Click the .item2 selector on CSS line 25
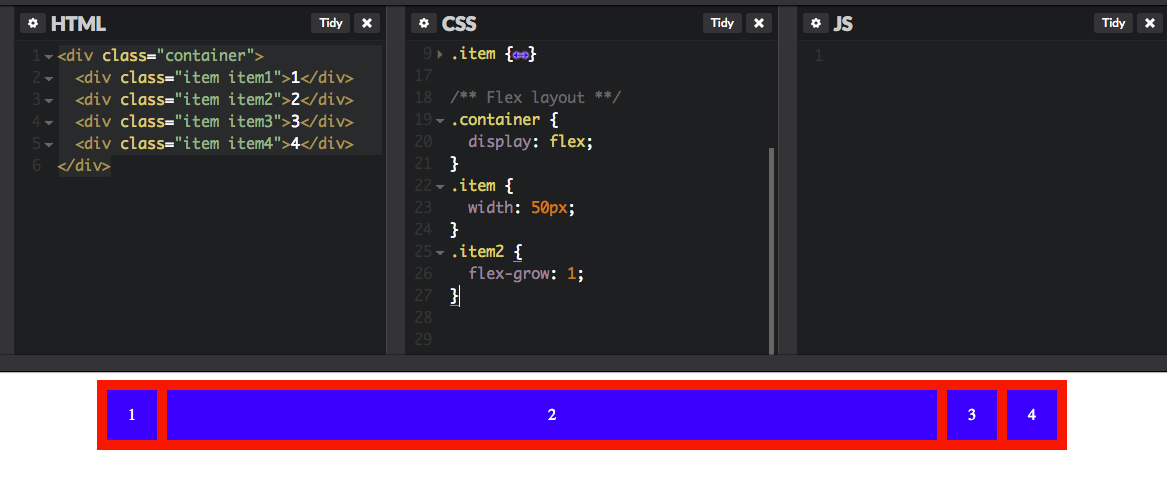1167x488 pixels. [x=477, y=252]
